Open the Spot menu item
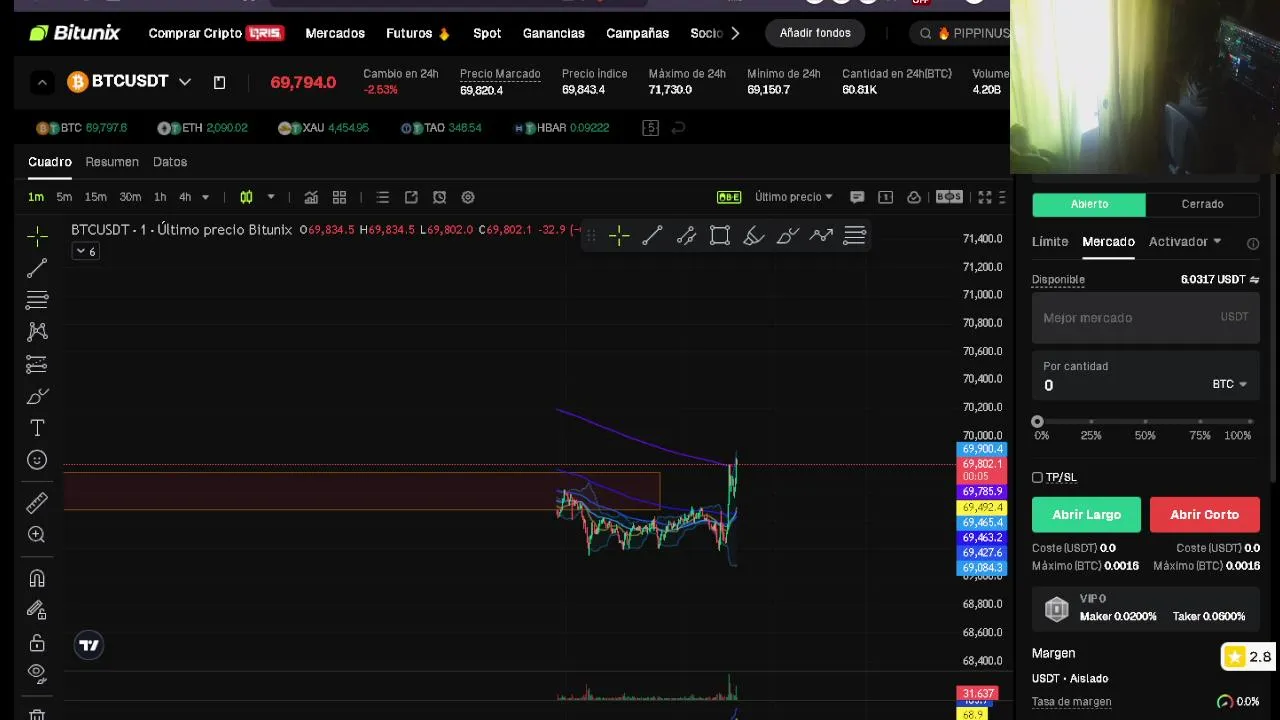1280x720 pixels. pyautogui.click(x=487, y=33)
